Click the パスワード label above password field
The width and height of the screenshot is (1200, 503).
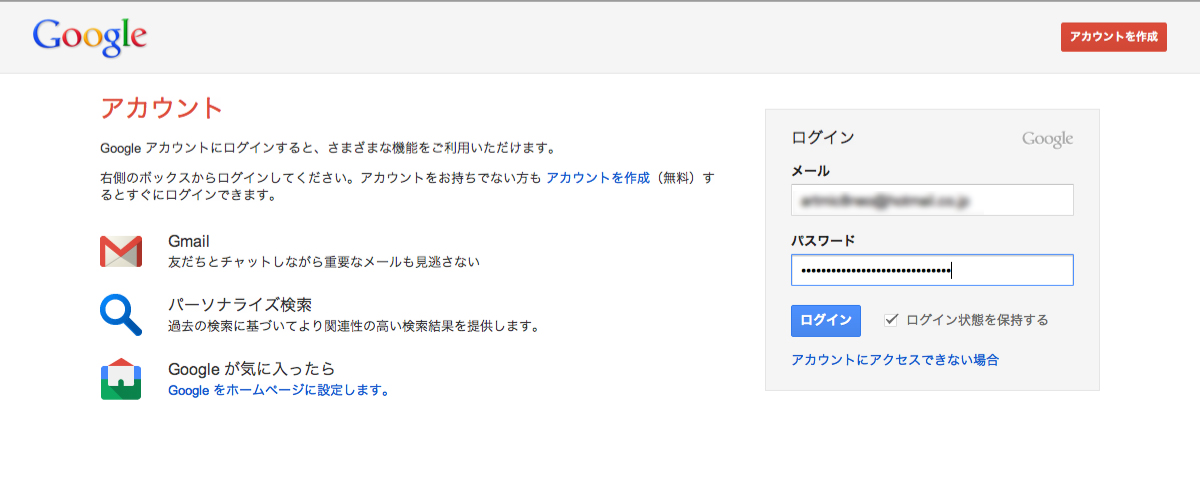point(822,241)
